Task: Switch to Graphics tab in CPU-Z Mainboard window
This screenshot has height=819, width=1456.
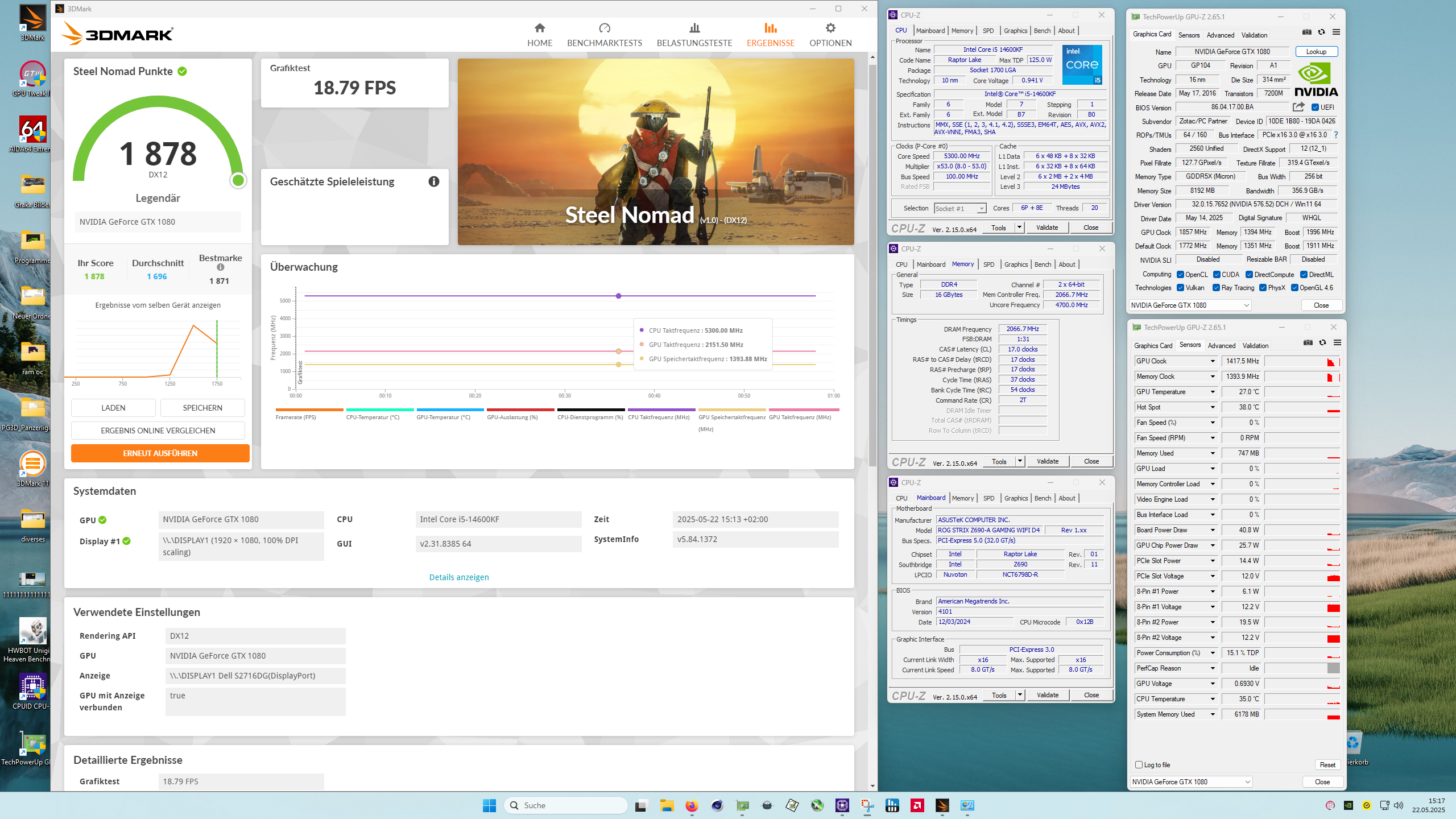Action: (x=1016, y=498)
